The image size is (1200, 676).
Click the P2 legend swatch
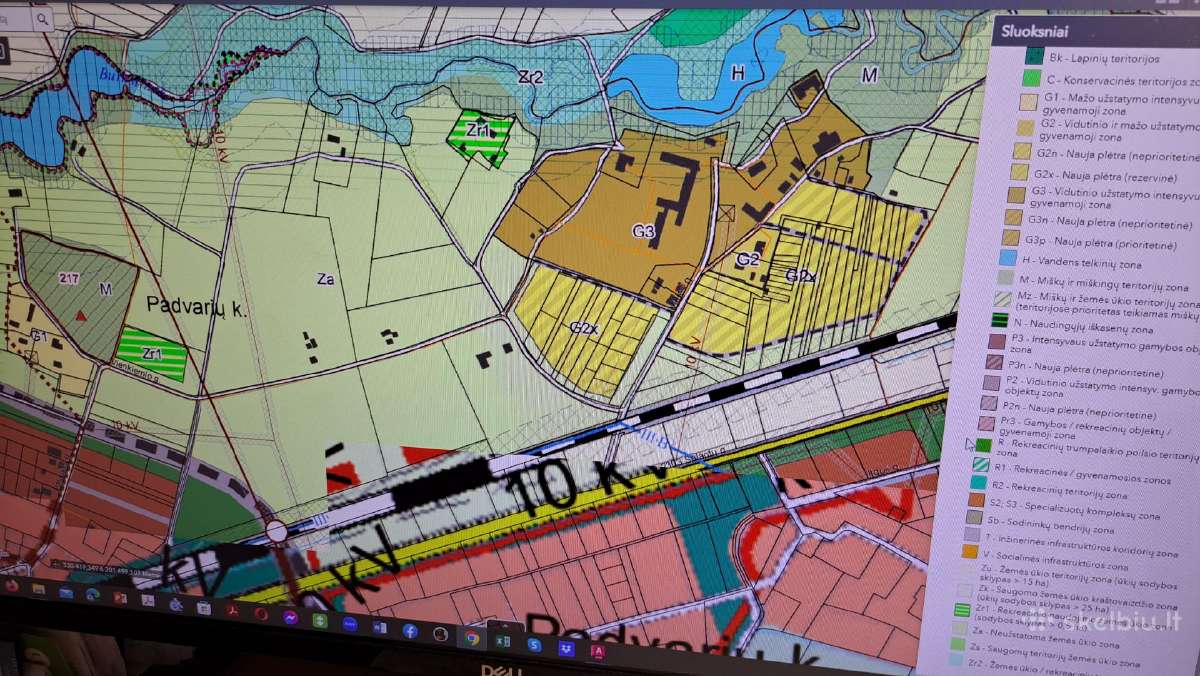pyautogui.click(x=991, y=383)
